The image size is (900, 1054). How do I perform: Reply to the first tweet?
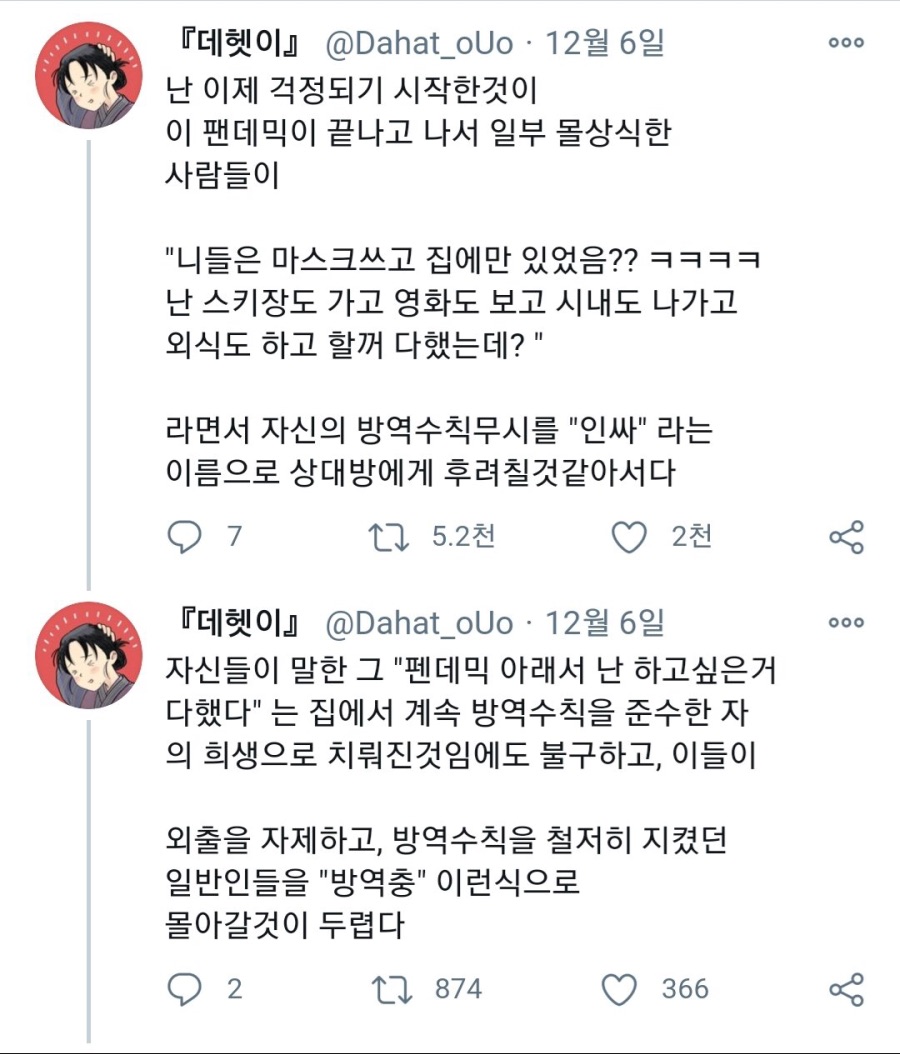click(184, 537)
